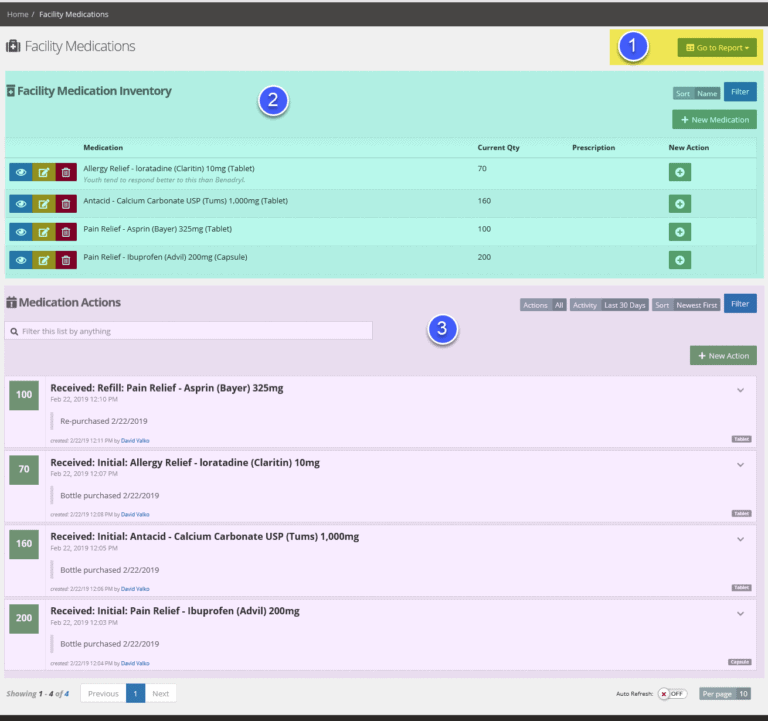Toggle the Auto Refresh switch
Image resolution: width=768 pixels, height=721 pixels.
(673, 694)
